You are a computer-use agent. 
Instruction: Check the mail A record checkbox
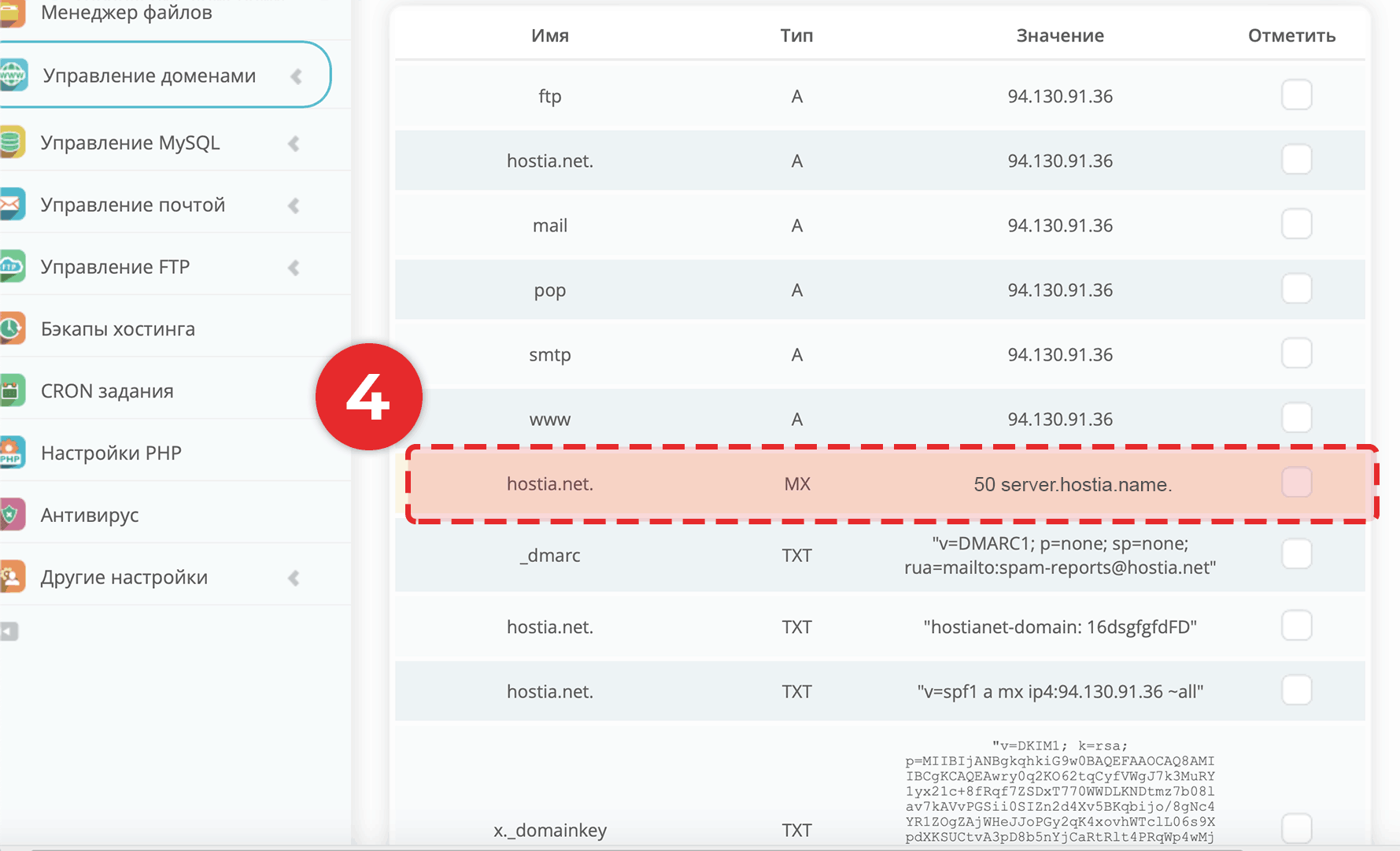pyautogui.click(x=1296, y=224)
